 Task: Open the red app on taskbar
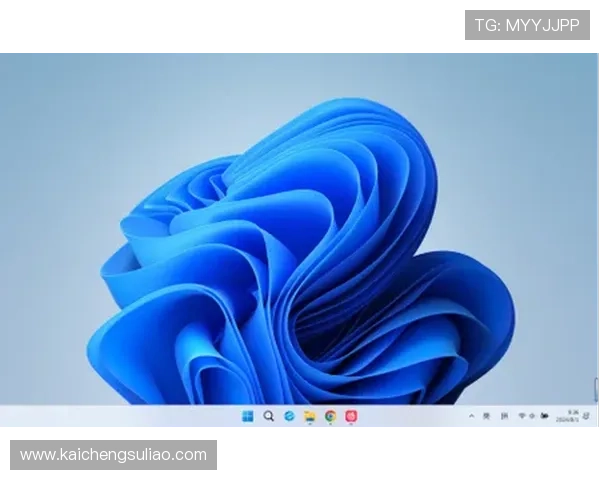[x=351, y=416]
